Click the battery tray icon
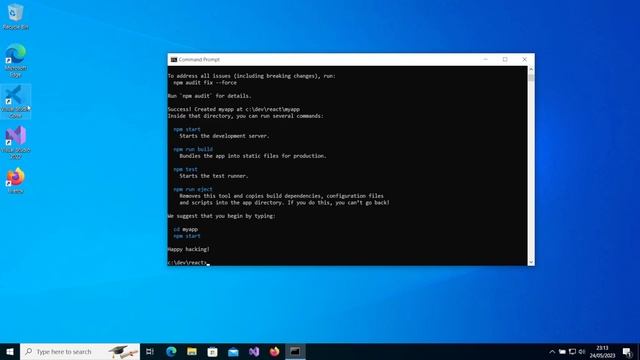Viewport: 640px width, 360px height. (x=562, y=351)
